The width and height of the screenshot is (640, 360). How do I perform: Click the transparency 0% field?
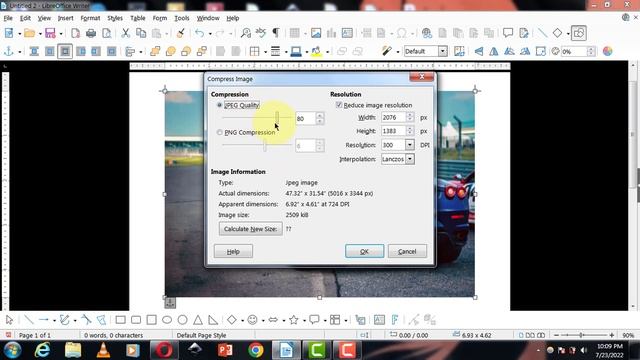[x=574, y=51]
